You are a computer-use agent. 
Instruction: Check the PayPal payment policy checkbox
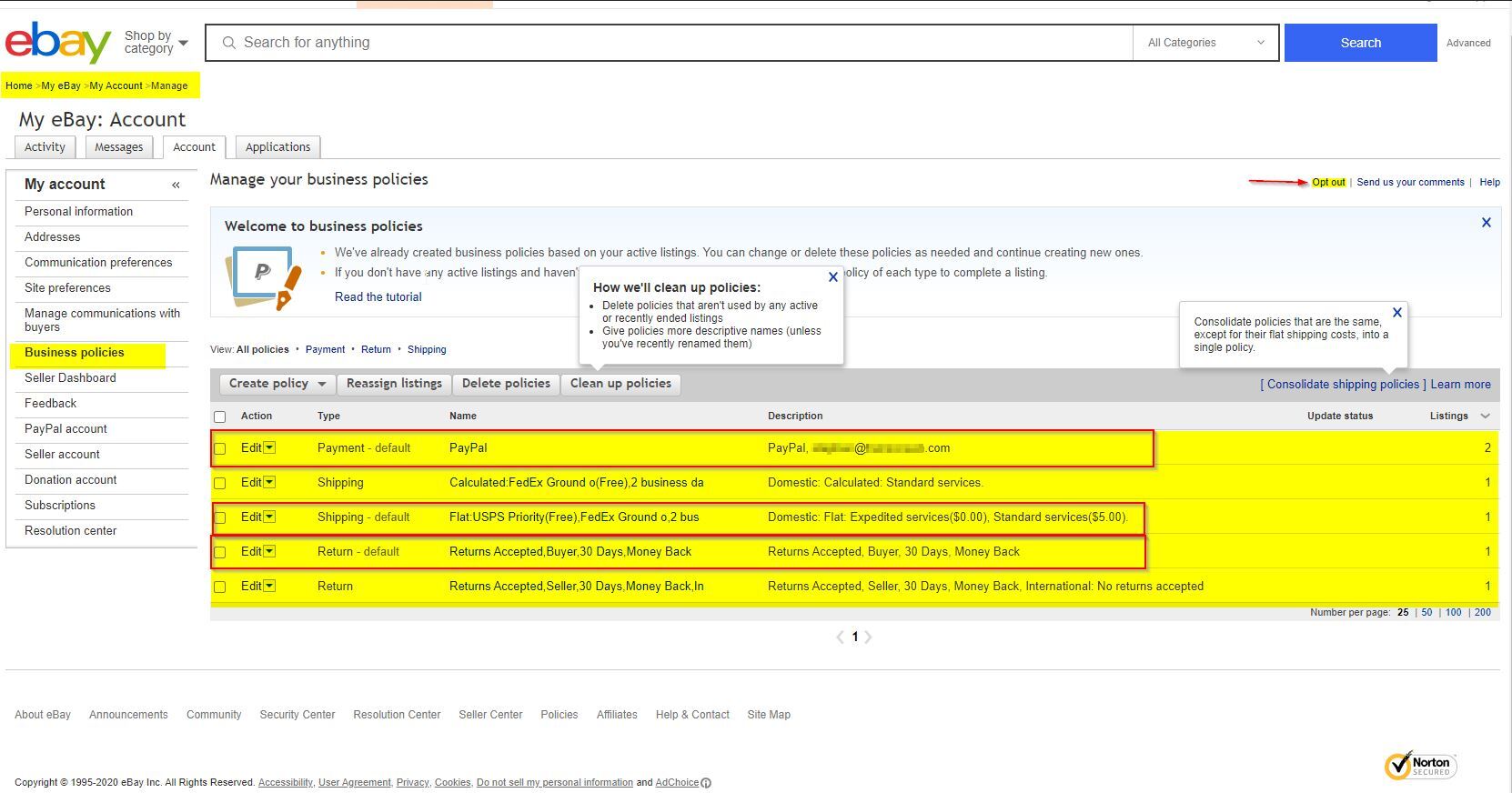pyautogui.click(x=219, y=448)
